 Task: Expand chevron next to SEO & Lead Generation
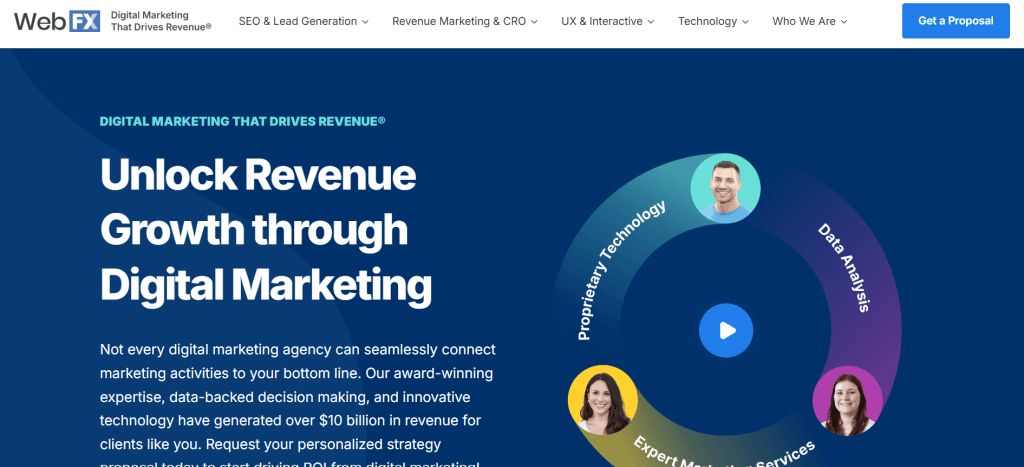click(365, 22)
